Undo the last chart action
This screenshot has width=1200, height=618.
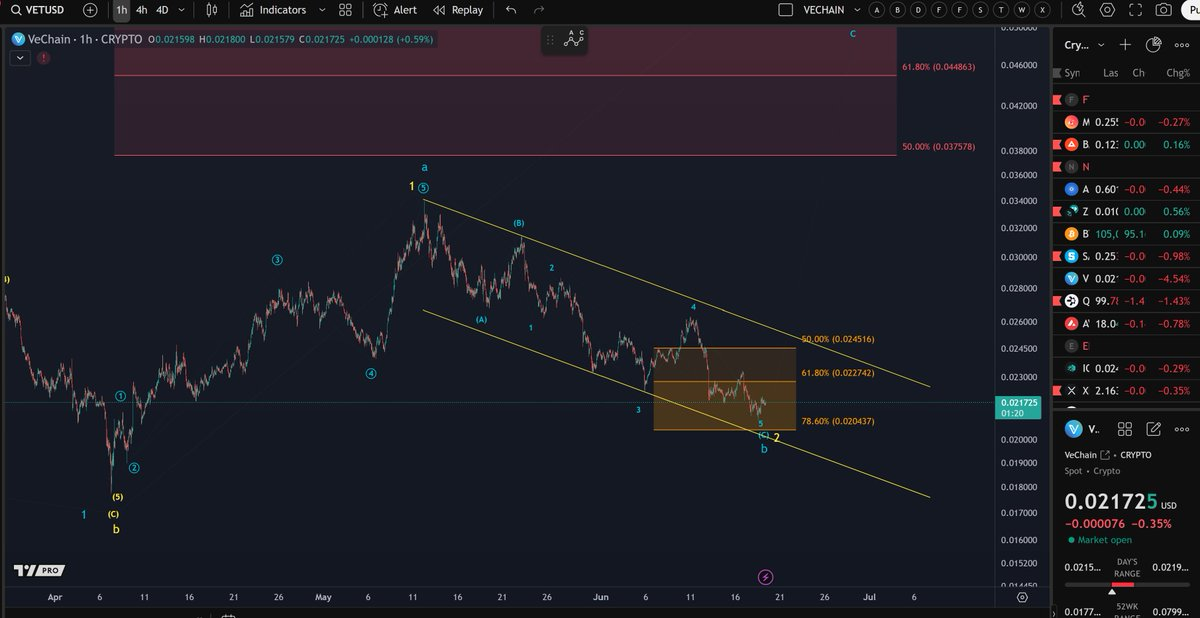click(511, 10)
